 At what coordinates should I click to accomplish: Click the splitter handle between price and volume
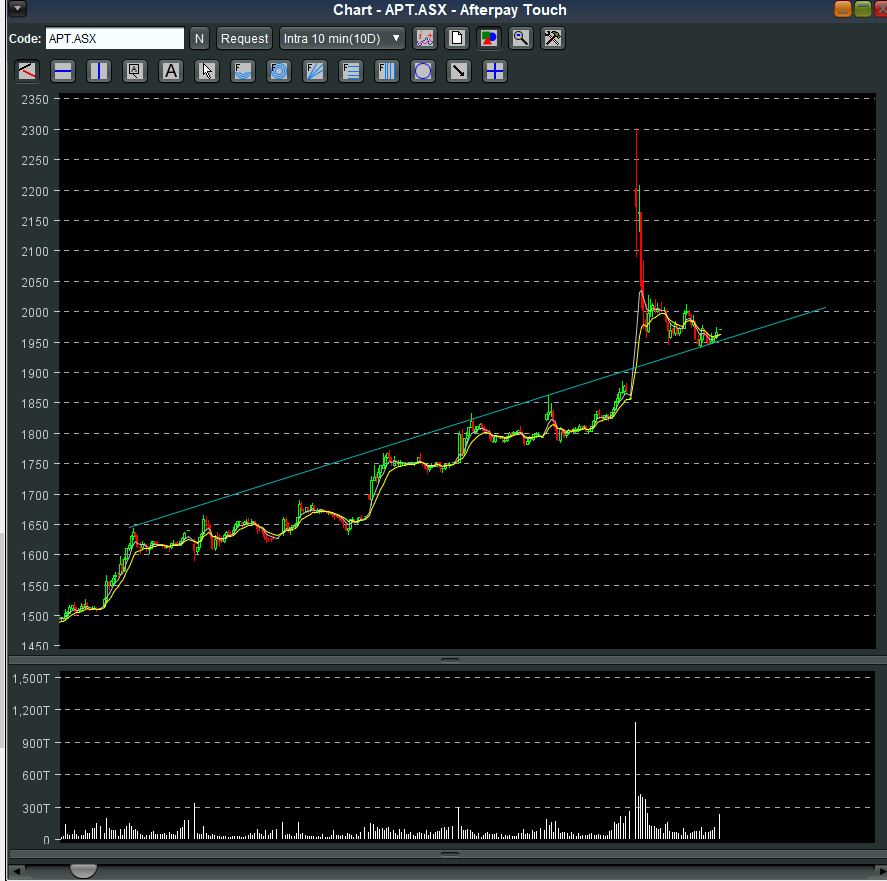coord(450,660)
